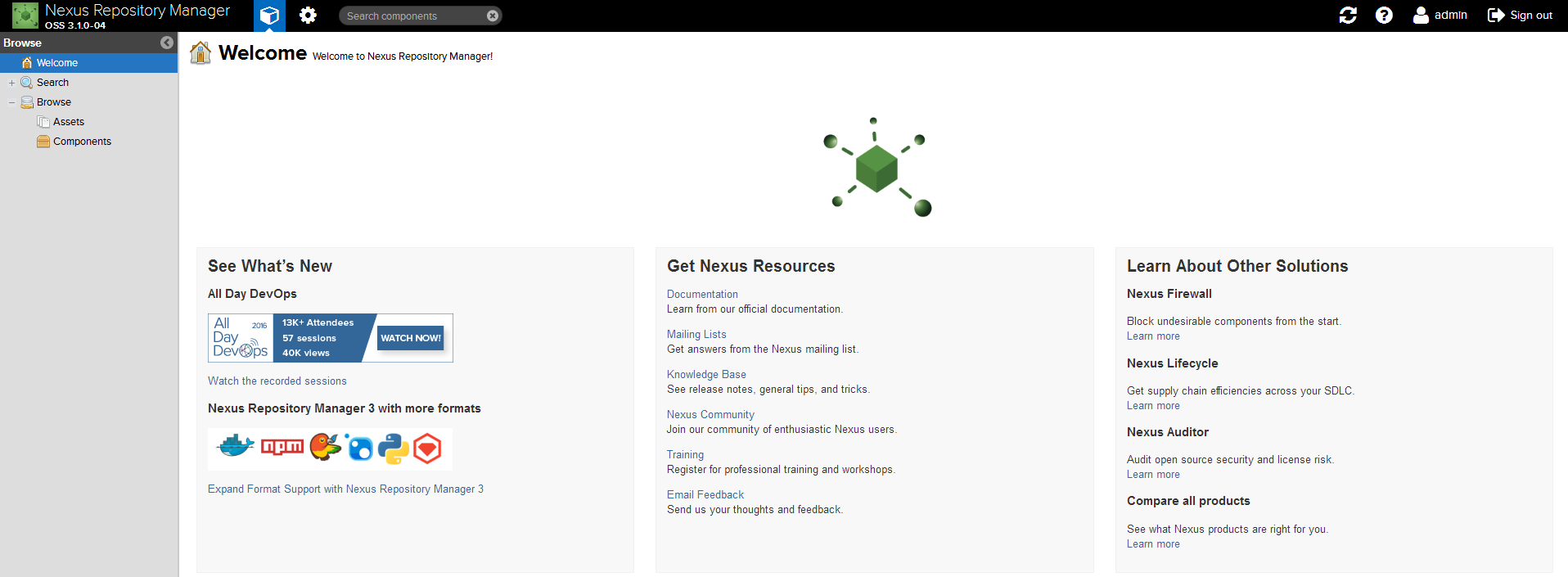Click the Nexus Repository Manager logo

[25, 16]
